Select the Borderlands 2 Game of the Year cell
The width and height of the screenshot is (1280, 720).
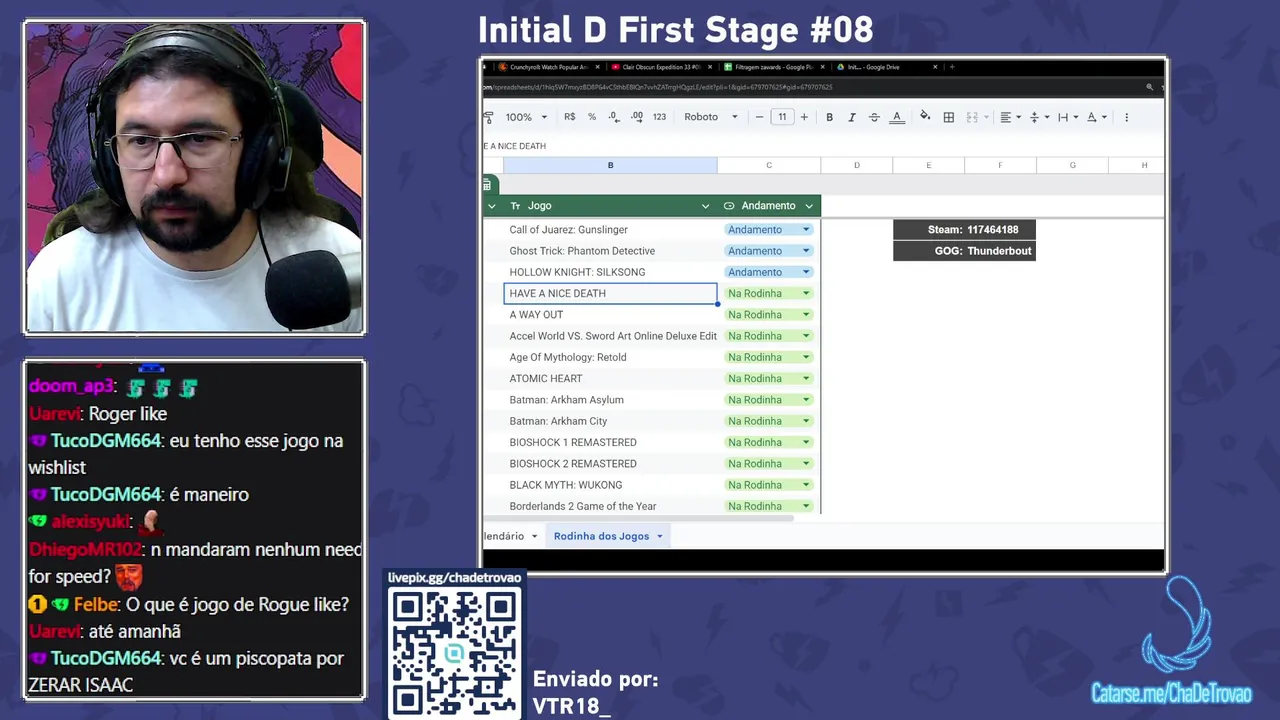610,506
